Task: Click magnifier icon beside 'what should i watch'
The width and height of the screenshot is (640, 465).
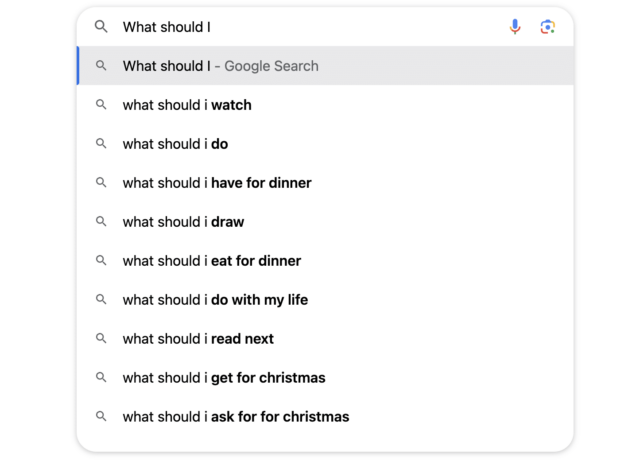Action: 101,105
